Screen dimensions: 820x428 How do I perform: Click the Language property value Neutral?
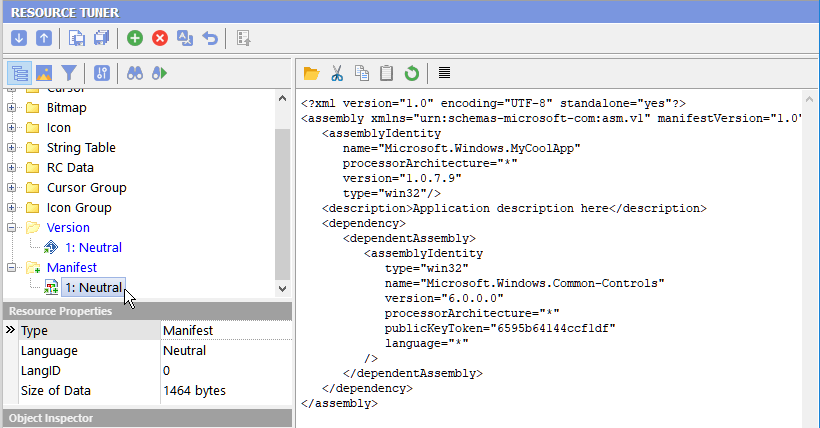pyautogui.click(x=184, y=351)
